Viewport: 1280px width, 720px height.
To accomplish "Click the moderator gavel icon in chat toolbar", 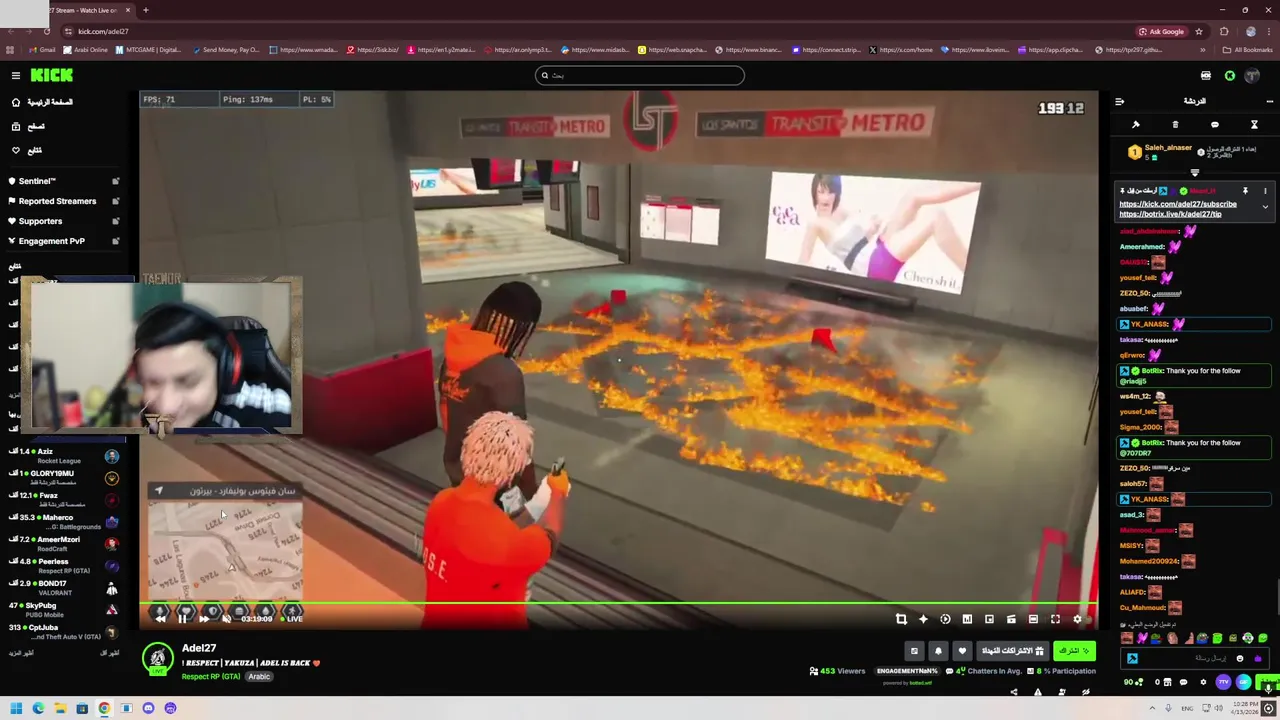I will 1136,125.
